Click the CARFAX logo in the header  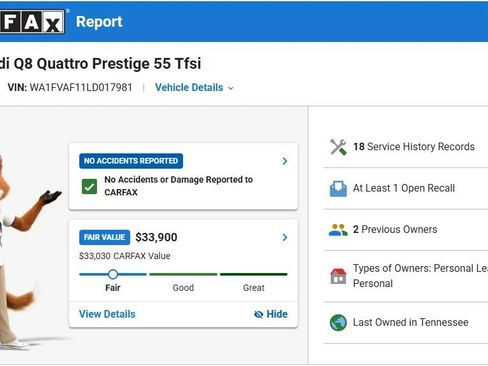(x=32, y=22)
